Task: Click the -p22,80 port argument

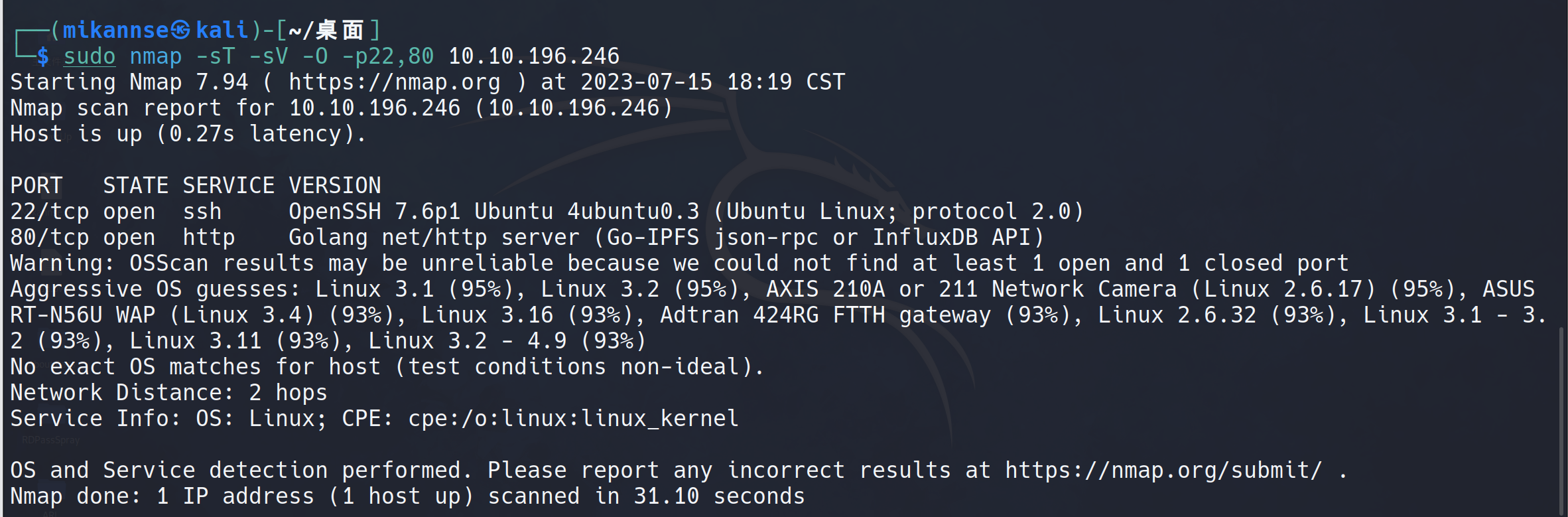Action: click(x=388, y=56)
